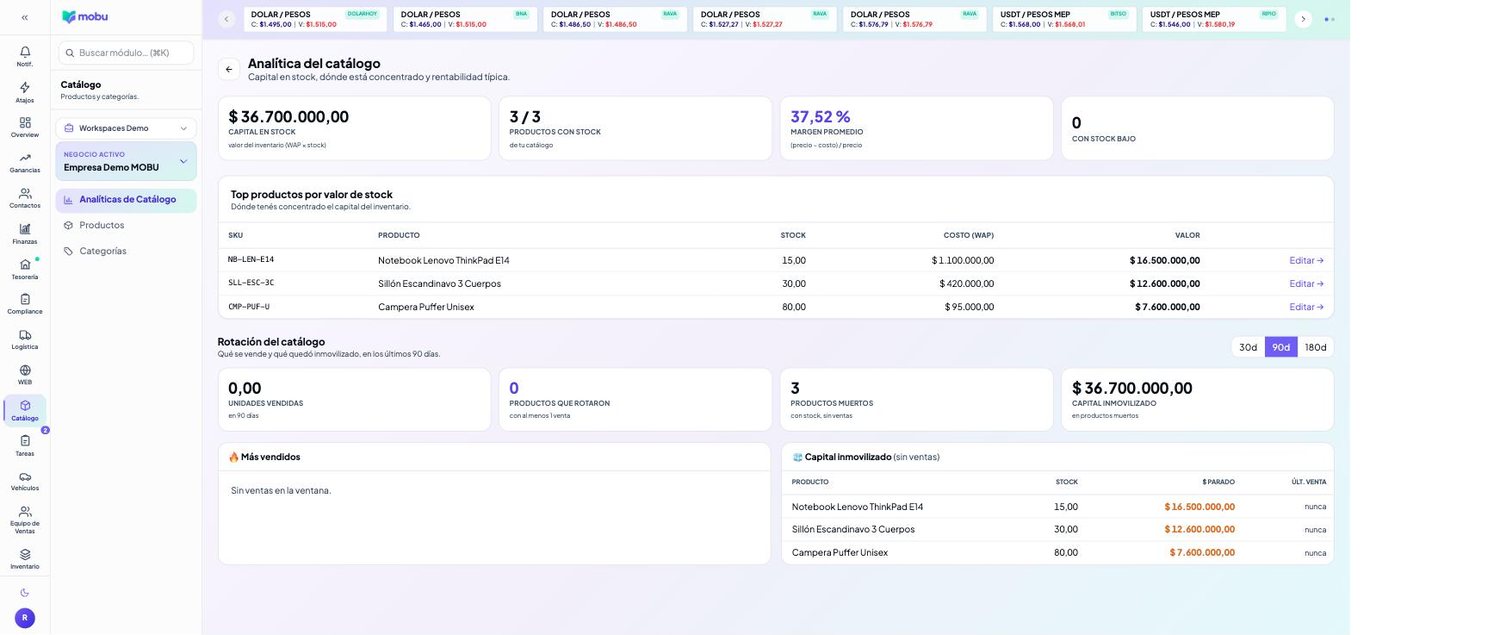Screen dimensions: 1500x635
Task: Click SKU SLL-ESC-3C cell
Action: click(x=251, y=283)
